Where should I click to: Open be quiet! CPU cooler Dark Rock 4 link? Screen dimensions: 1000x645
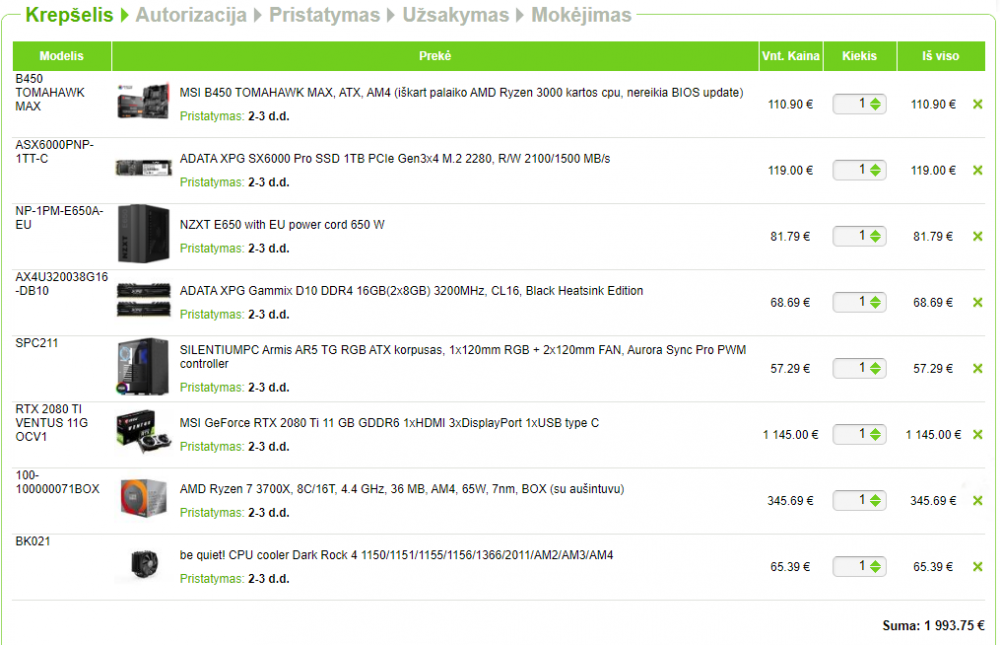[396, 555]
